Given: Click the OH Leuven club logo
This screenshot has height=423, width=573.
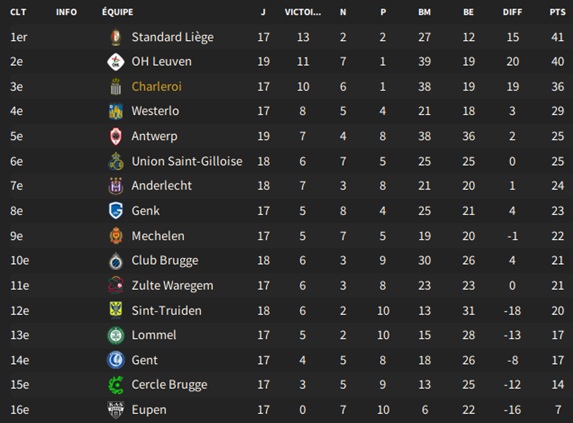Looking at the screenshot, I should (116, 62).
